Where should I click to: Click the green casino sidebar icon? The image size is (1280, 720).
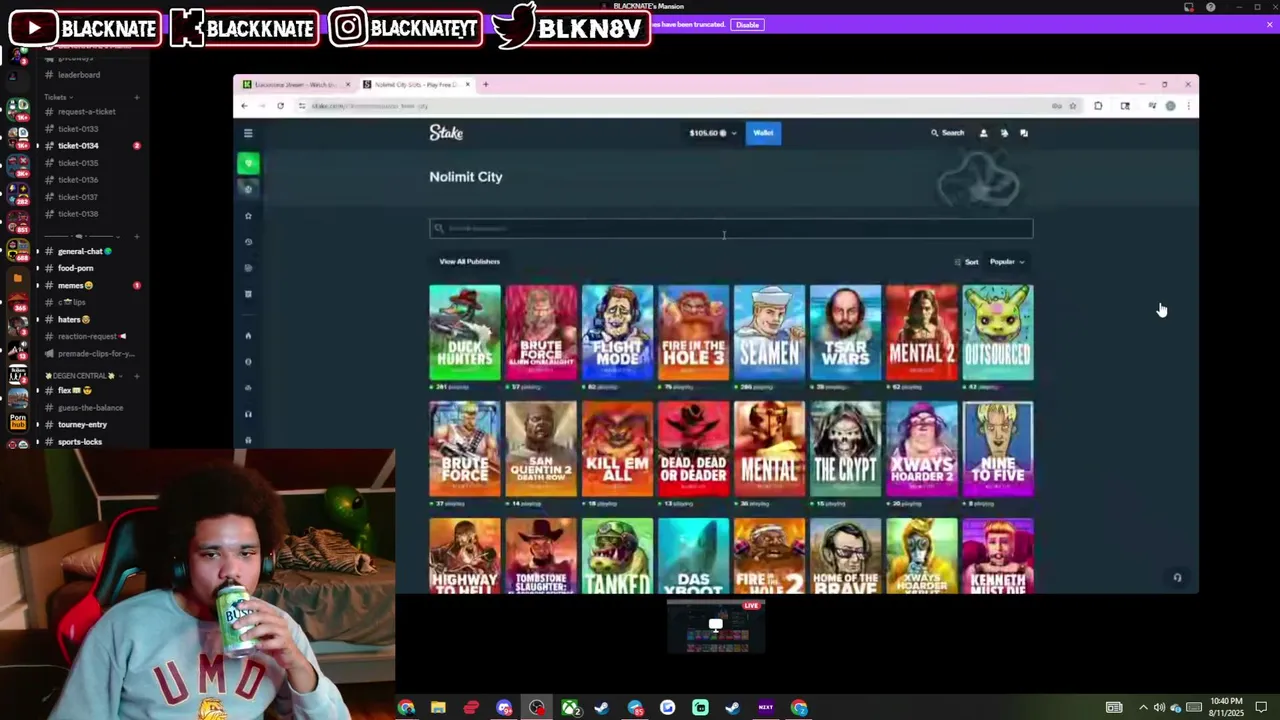pos(249,163)
